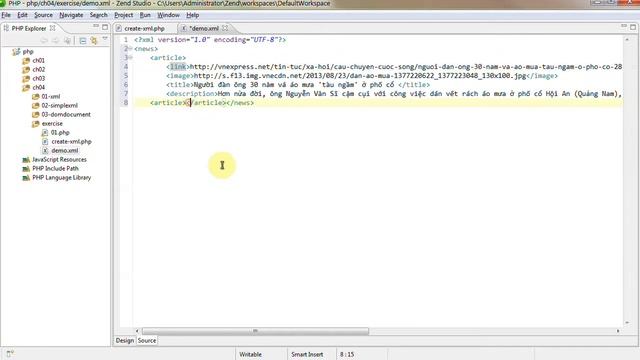
Task: Click the Smart Insert status field
Action: (307, 354)
